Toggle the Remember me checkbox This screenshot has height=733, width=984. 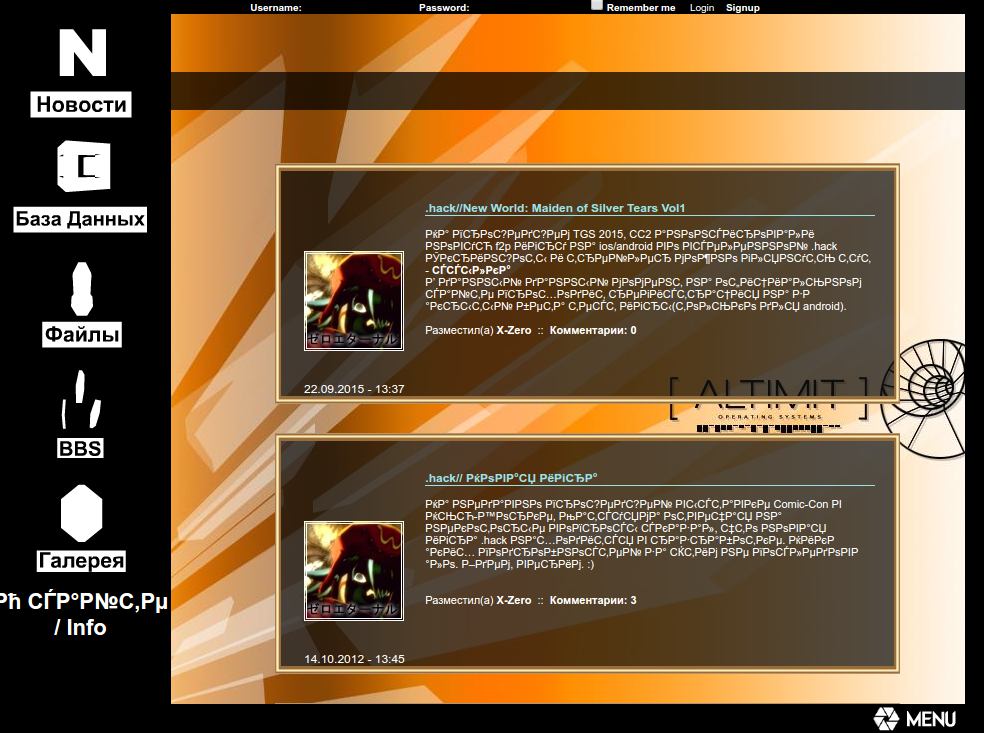tap(597, 5)
